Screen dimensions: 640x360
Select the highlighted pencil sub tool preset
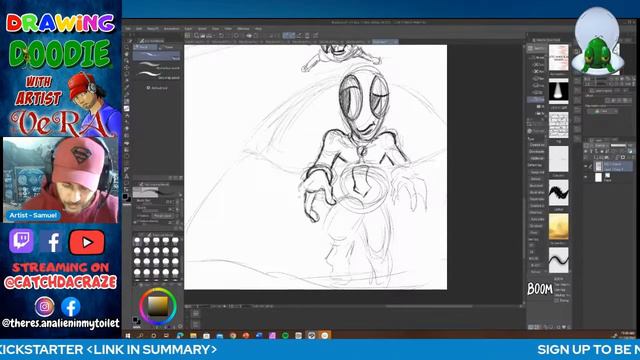click(157, 55)
